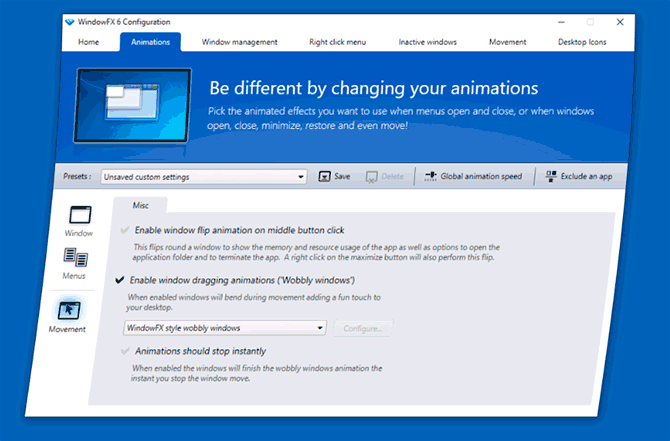670x441 pixels.
Task: Click the Save text label in presets toolbar
Action: pos(342,176)
